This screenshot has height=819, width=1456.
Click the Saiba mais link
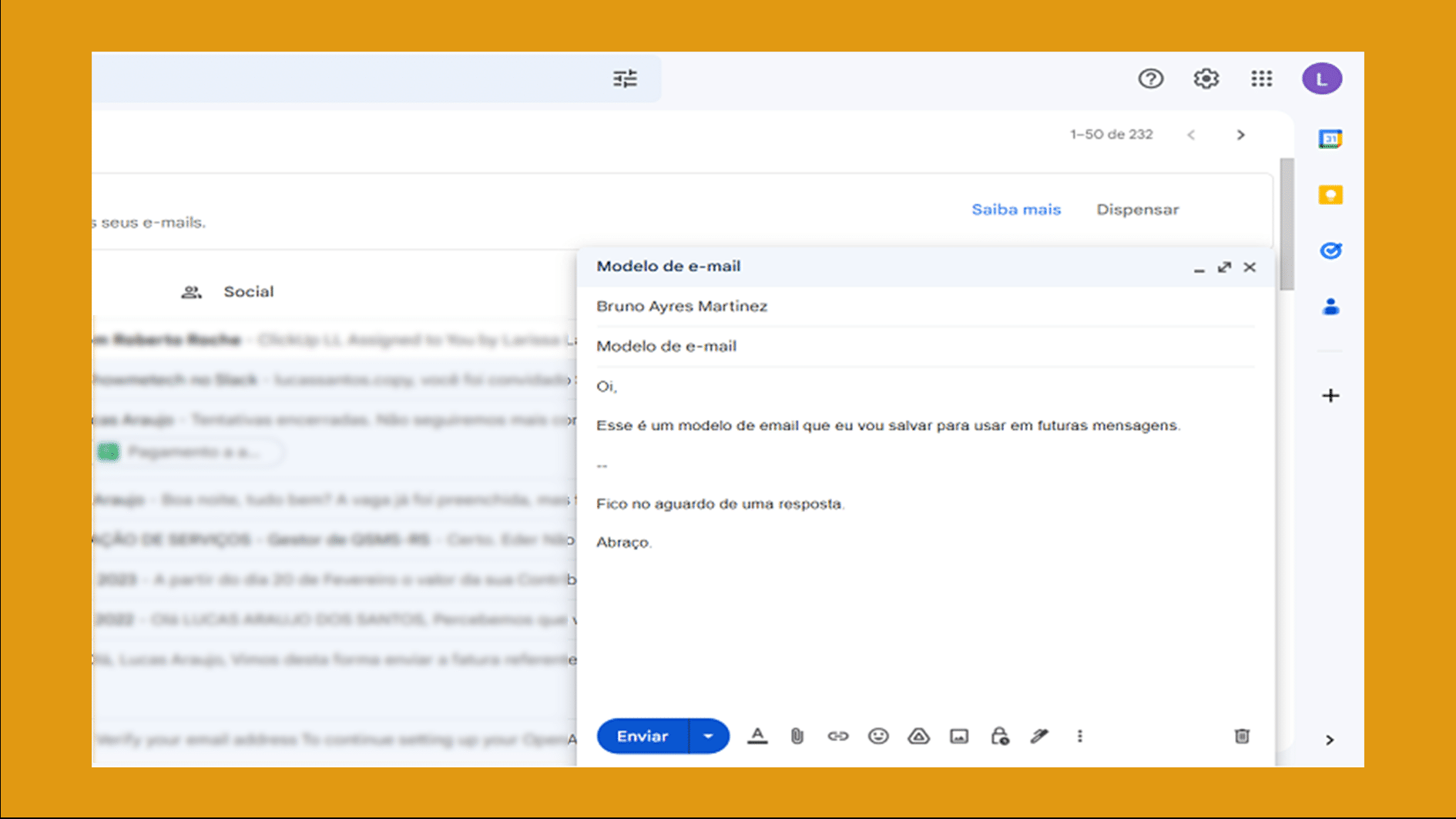tap(1015, 209)
